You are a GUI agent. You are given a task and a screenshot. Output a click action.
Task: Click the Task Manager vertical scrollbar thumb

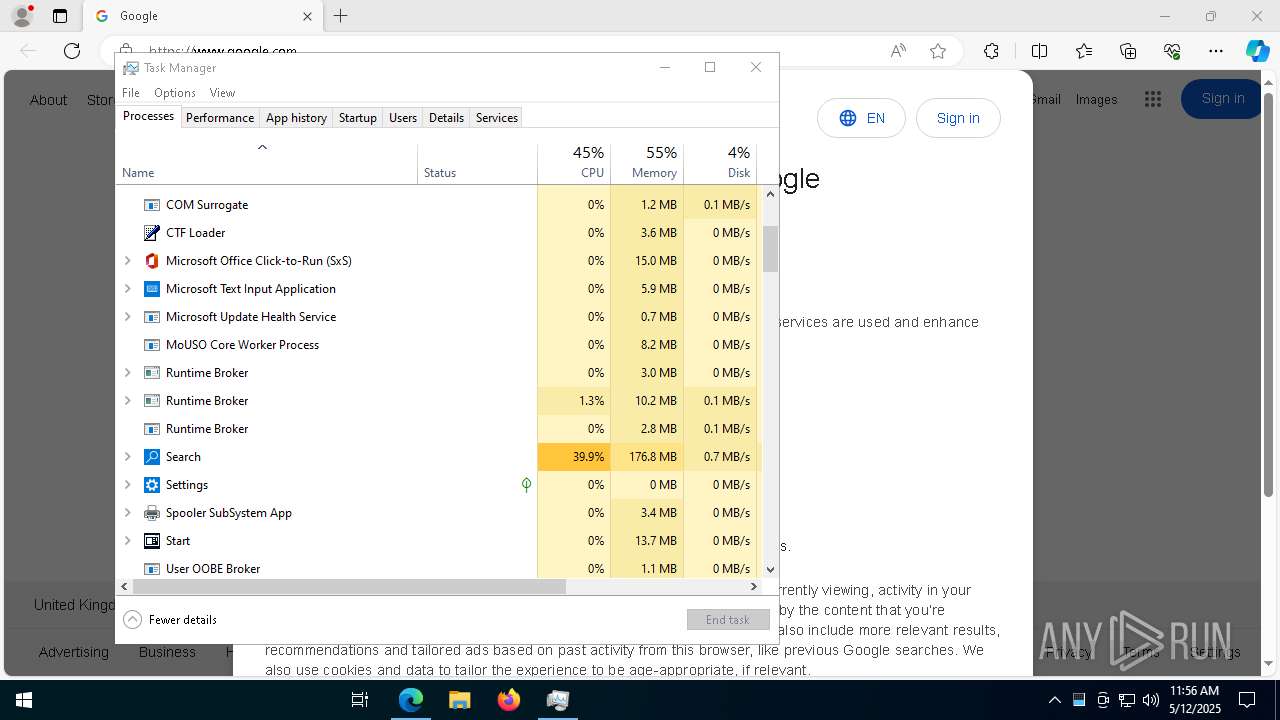pos(770,249)
